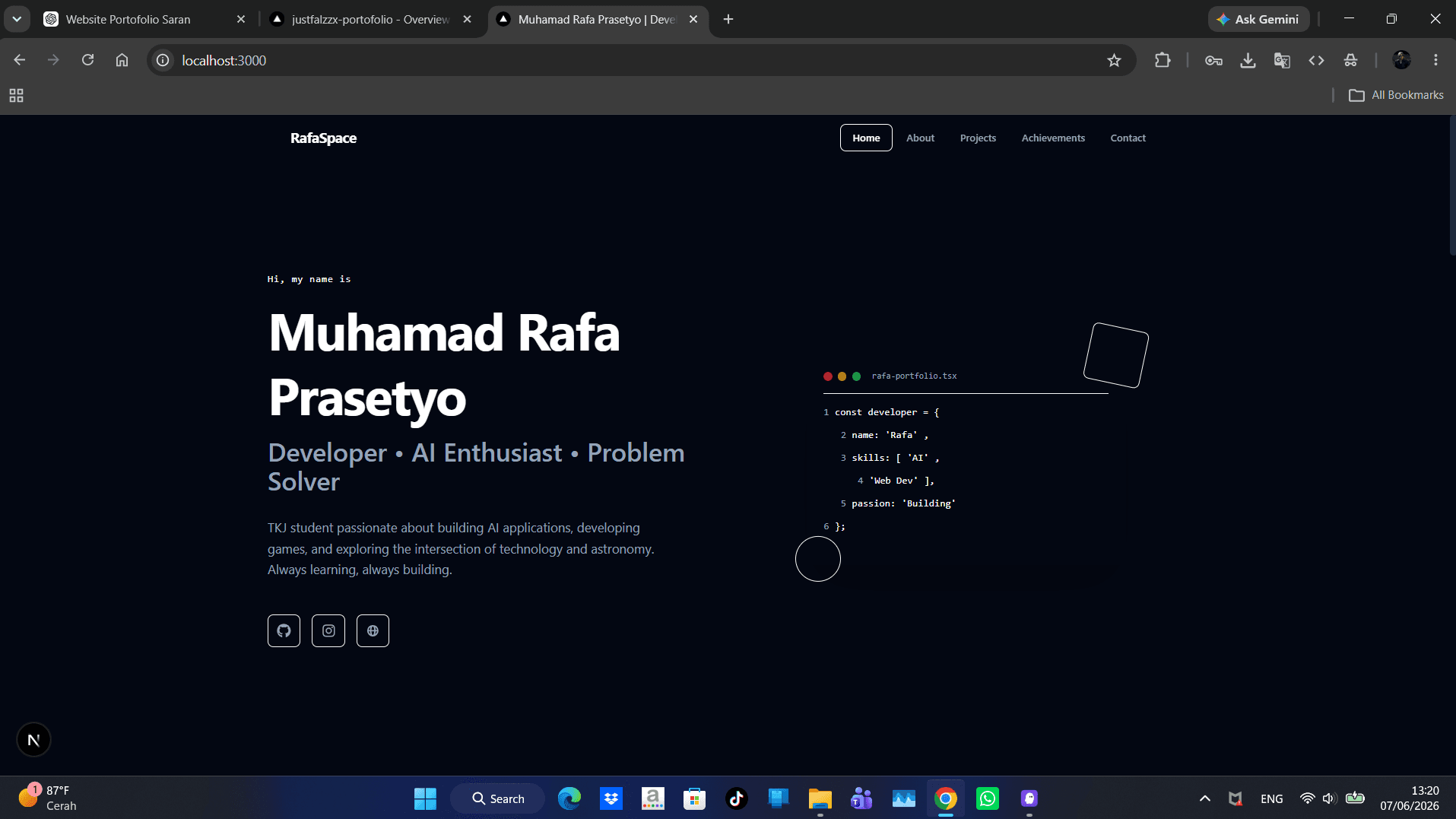Switch to justfalzzx-portofolio Overview tab
1456x819 pixels.
pos(370,19)
